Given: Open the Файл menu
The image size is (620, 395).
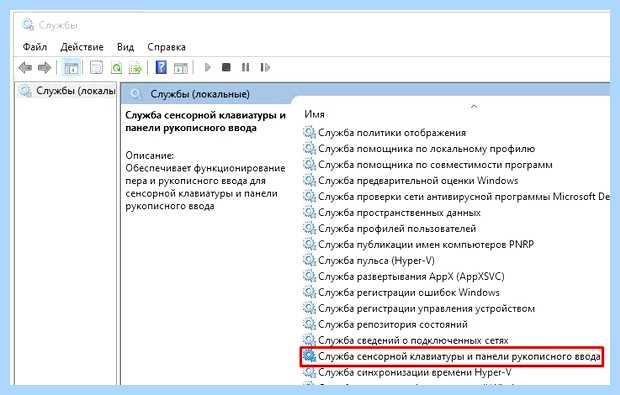Looking at the screenshot, I should point(35,47).
